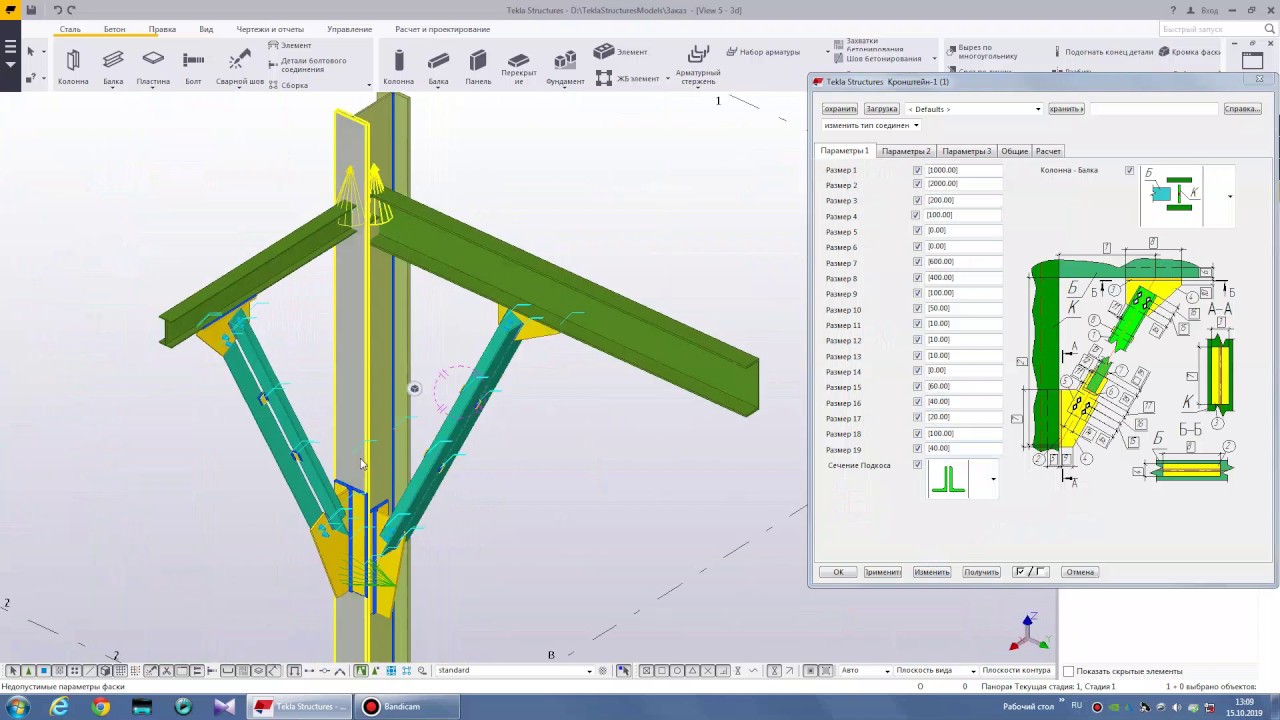The width and height of the screenshot is (1280, 720).
Task: Uncheck the checkbox for Размер 5
Action: (x=917, y=231)
